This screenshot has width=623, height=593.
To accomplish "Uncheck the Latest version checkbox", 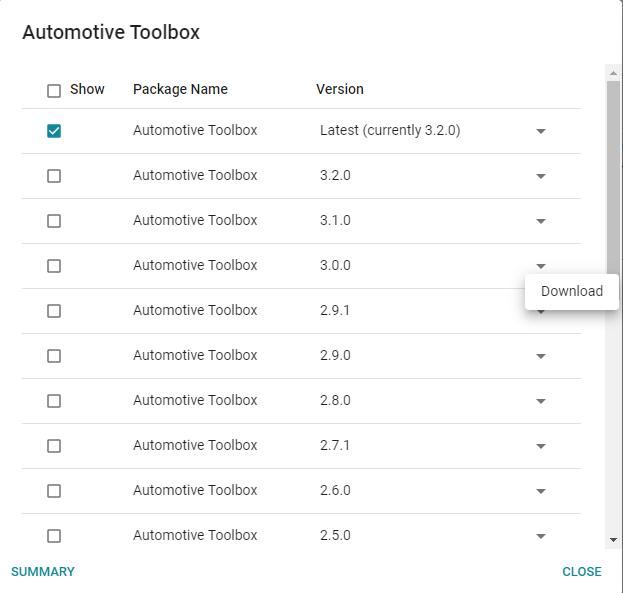I will click(x=54, y=131).
